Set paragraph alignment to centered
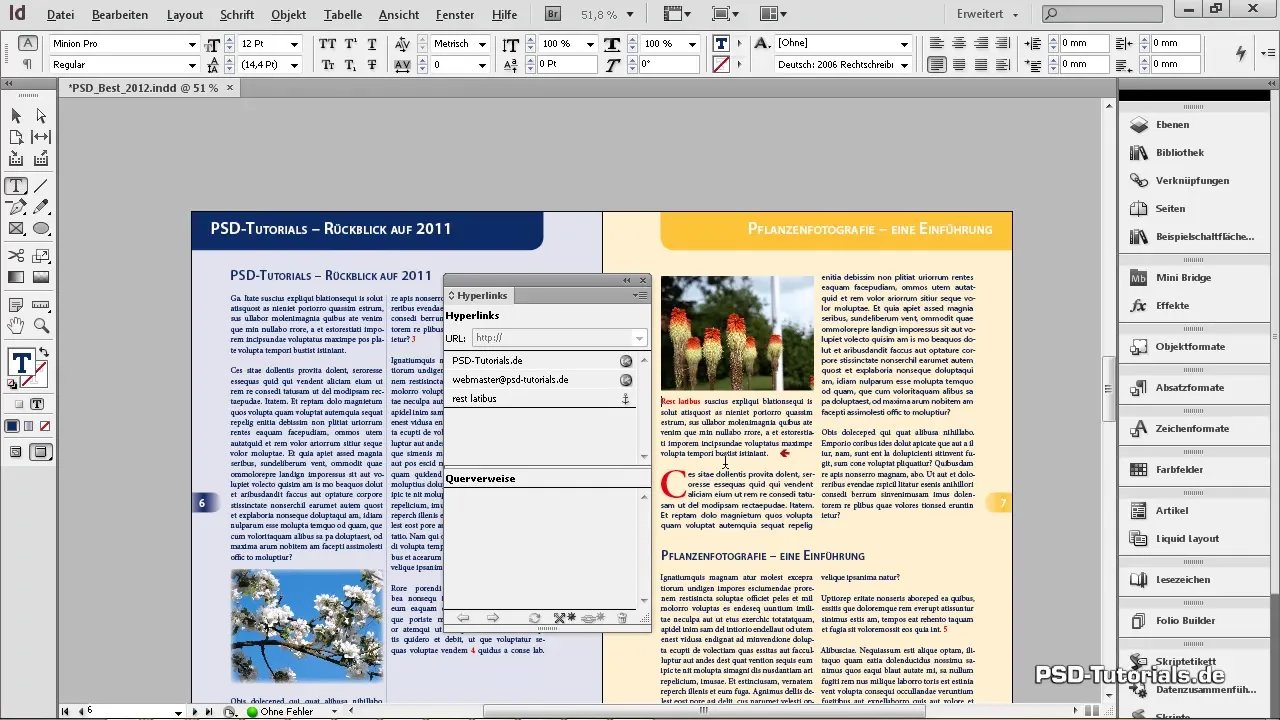 click(959, 45)
